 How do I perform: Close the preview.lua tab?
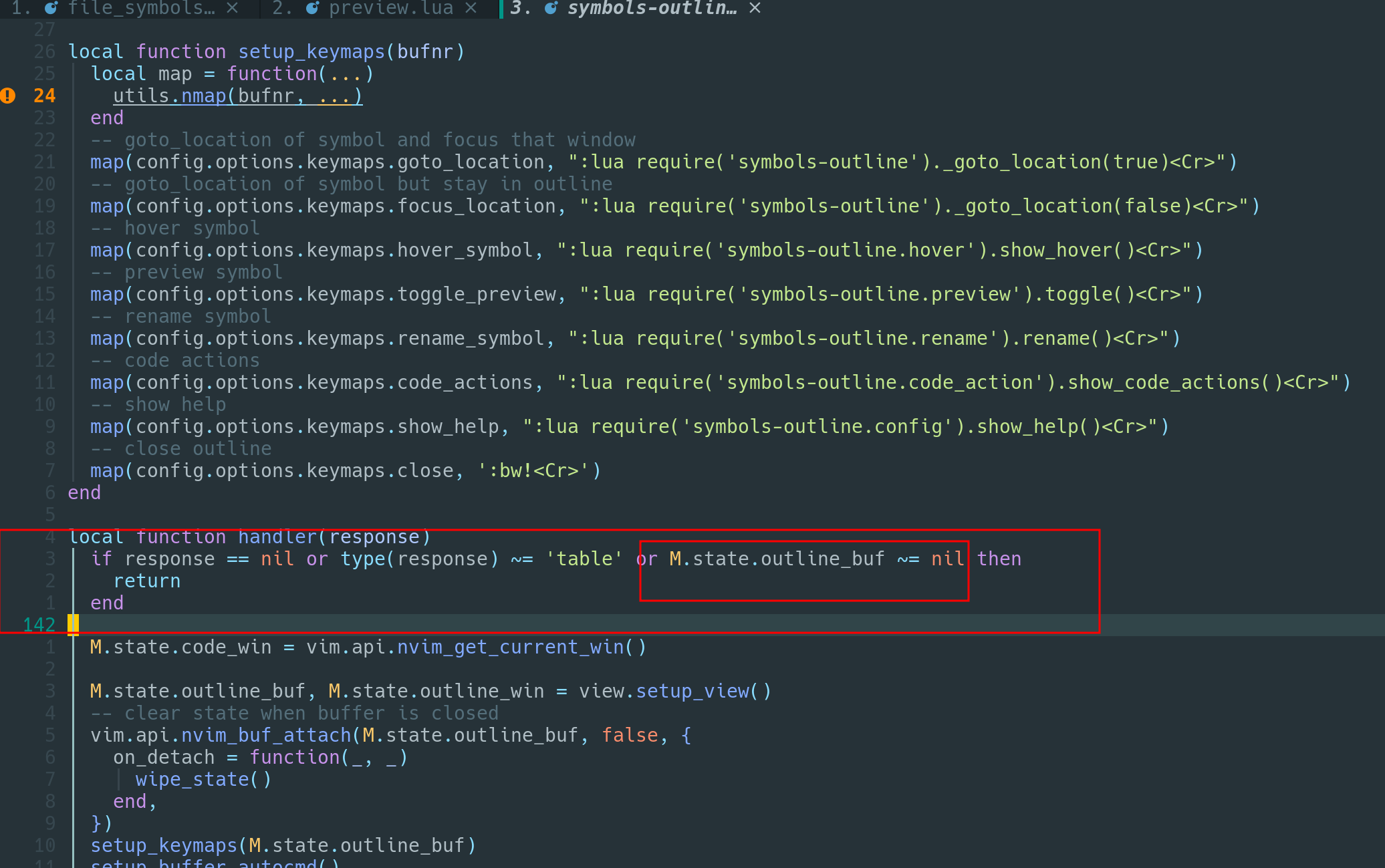(471, 8)
